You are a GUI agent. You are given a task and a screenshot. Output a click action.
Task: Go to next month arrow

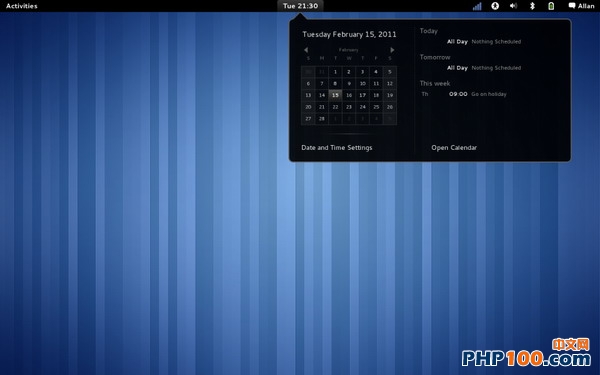(x=392, y=50)
